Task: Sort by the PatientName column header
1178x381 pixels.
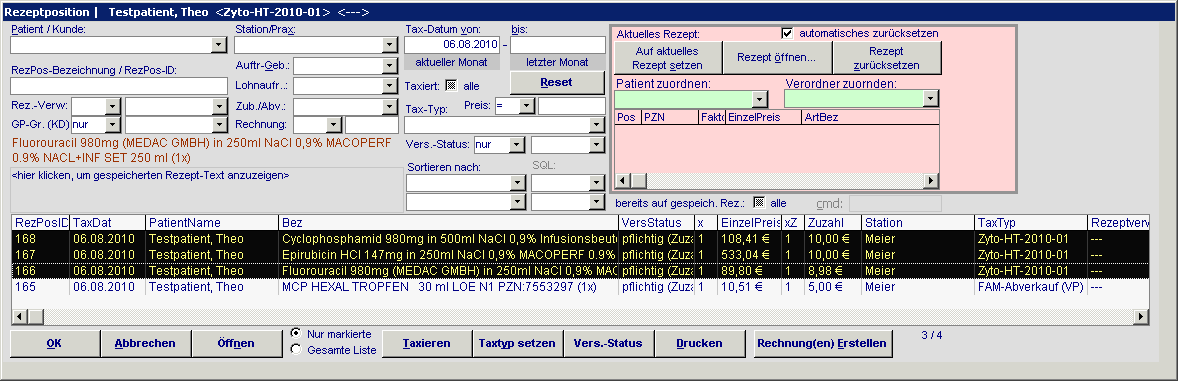Action: [212, 222]
